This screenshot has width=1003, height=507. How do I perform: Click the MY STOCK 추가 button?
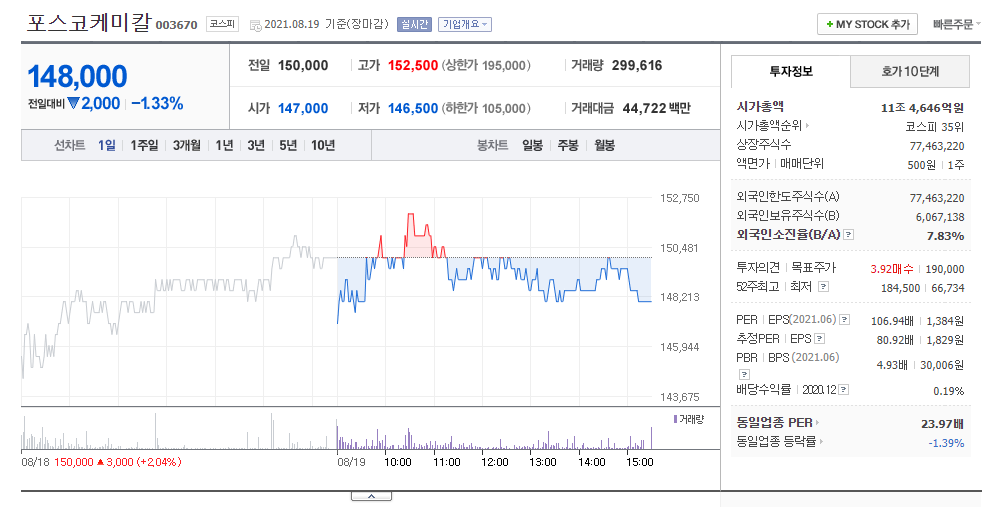click(x=867, y=24)
